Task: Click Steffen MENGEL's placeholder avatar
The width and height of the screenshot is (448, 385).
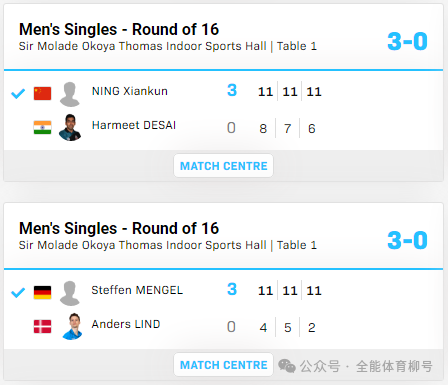Action: [70, 293]
